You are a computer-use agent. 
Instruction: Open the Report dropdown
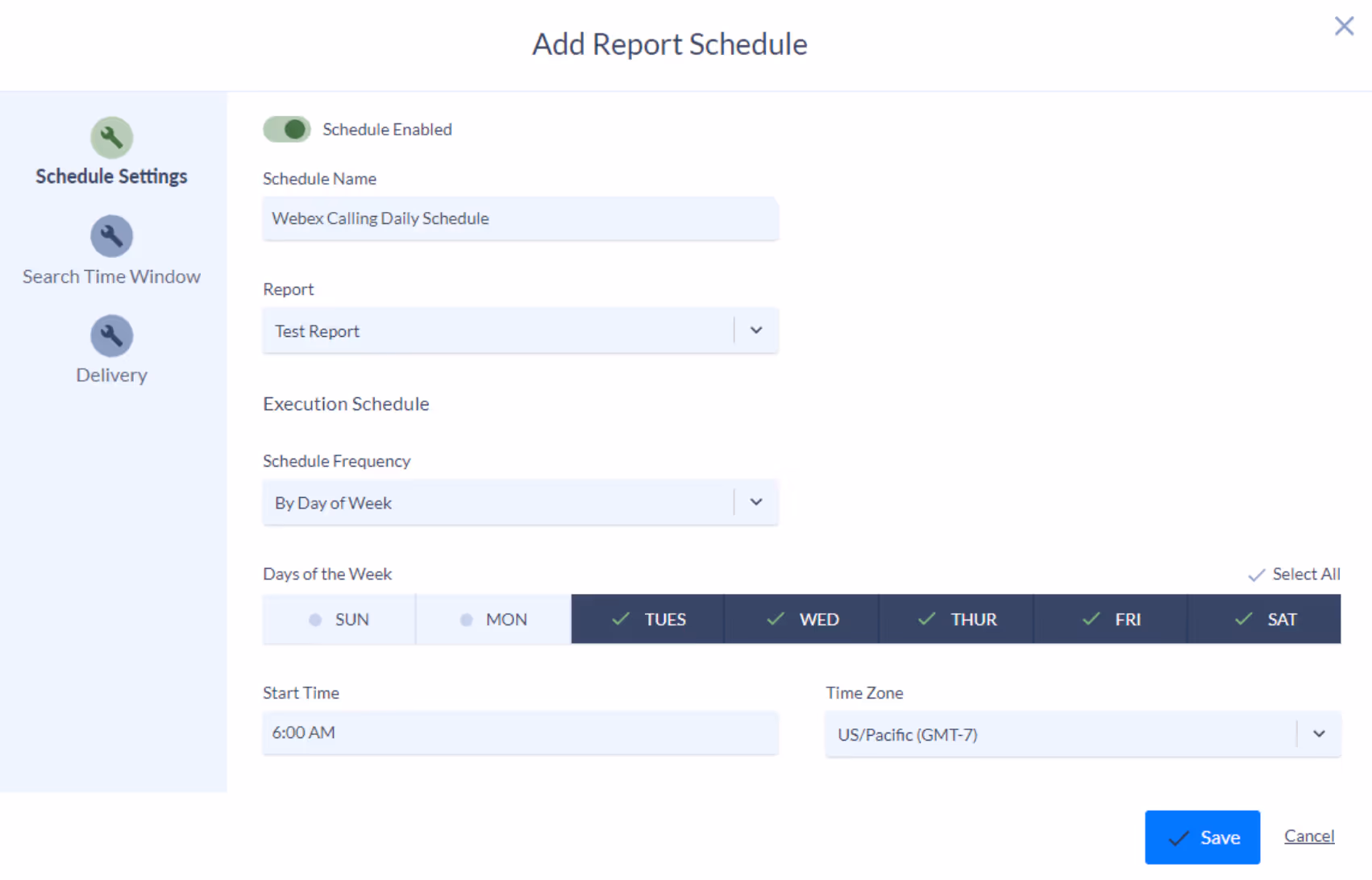click(756, 330)
